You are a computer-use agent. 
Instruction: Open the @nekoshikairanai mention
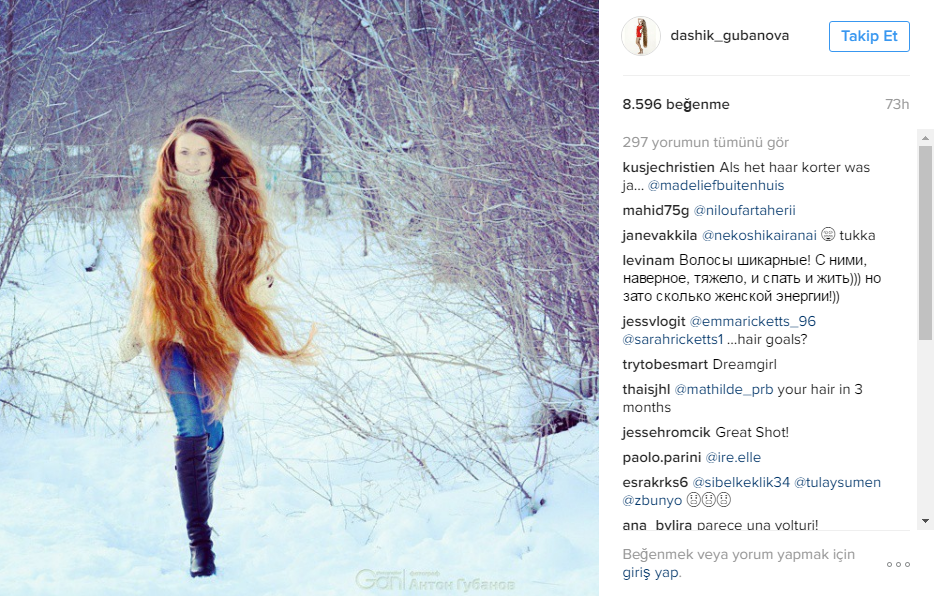click(x=759, y=235)
